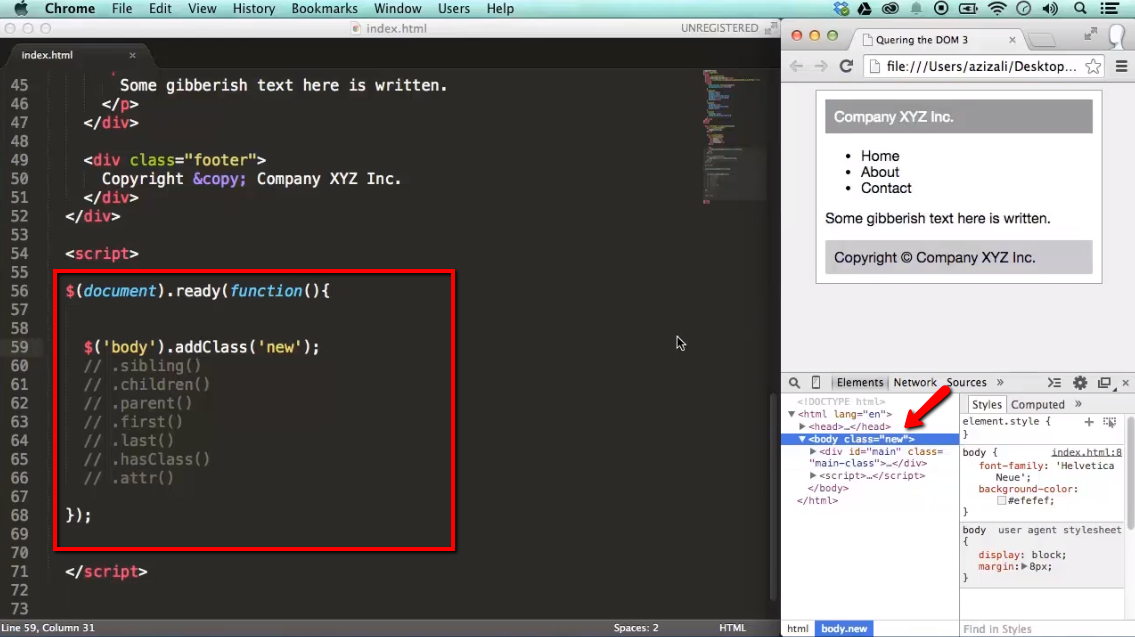Click the Chrome address bar
The height and width of the screenshot is (637, 1135).
point(981,67)
